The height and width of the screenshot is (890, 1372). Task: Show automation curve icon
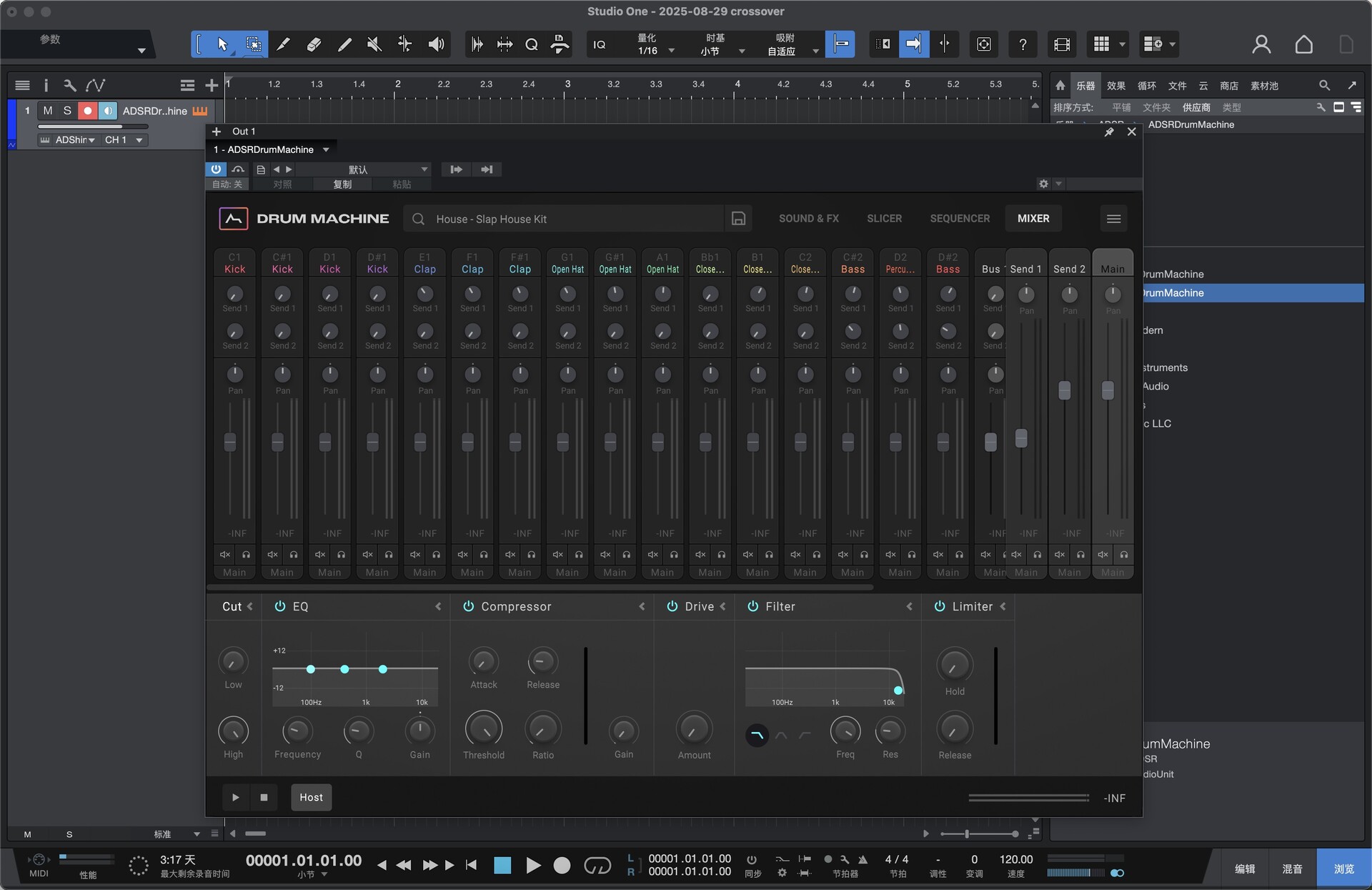point(95,86)
